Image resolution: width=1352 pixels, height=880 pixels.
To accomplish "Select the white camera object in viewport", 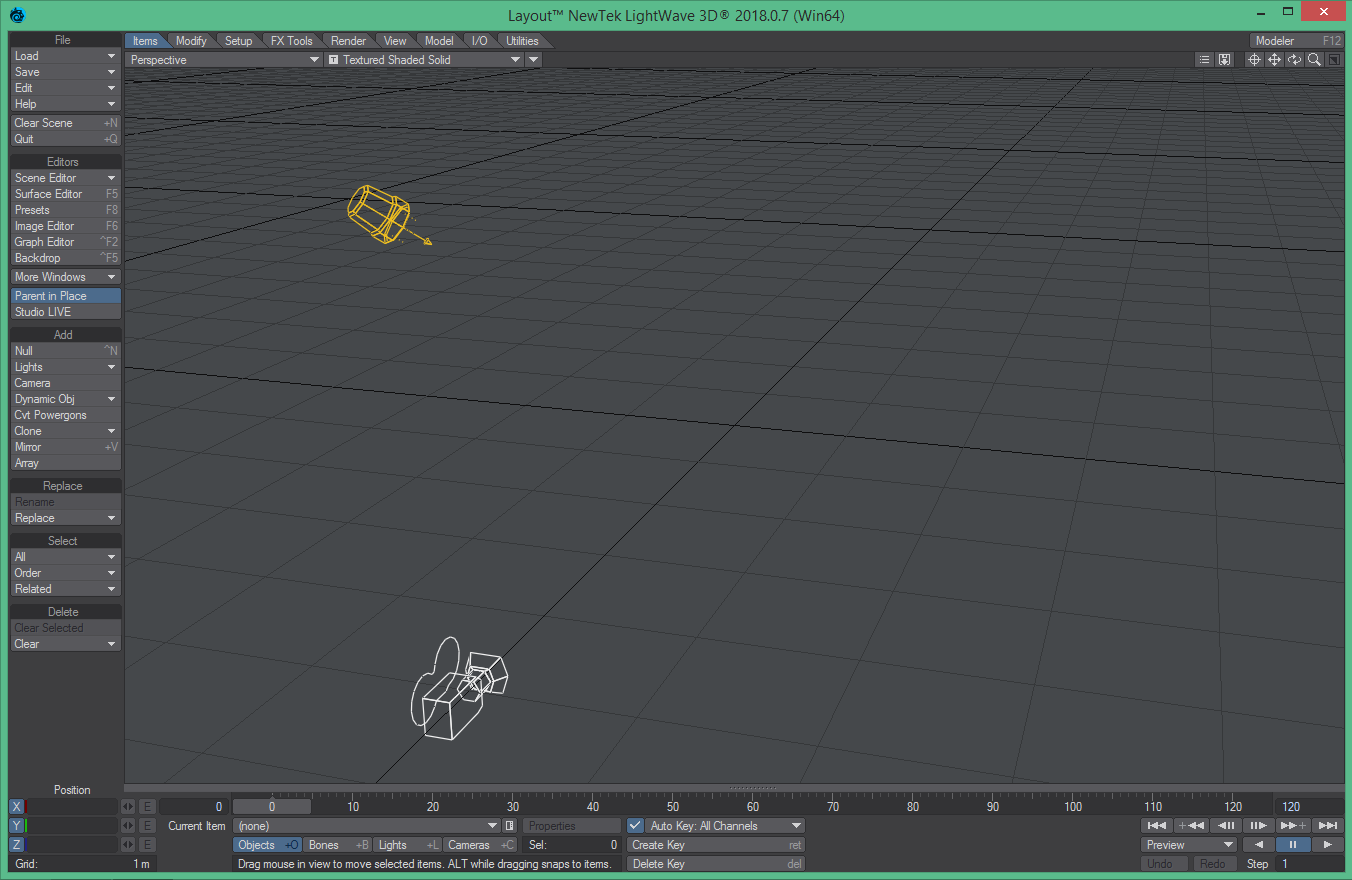I will (x=458, y=690).
